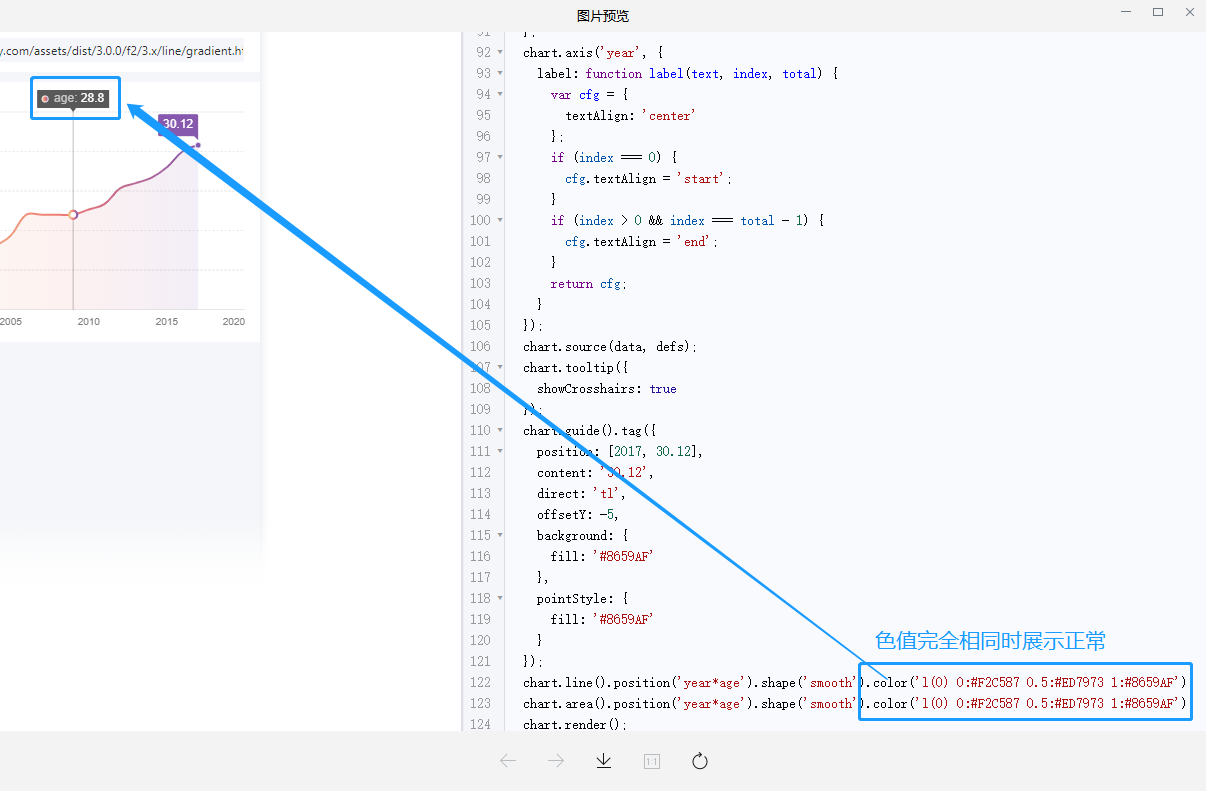Click the 图片预览 title bar text
The image size is (1206, 791).
[x=603, y=15]
